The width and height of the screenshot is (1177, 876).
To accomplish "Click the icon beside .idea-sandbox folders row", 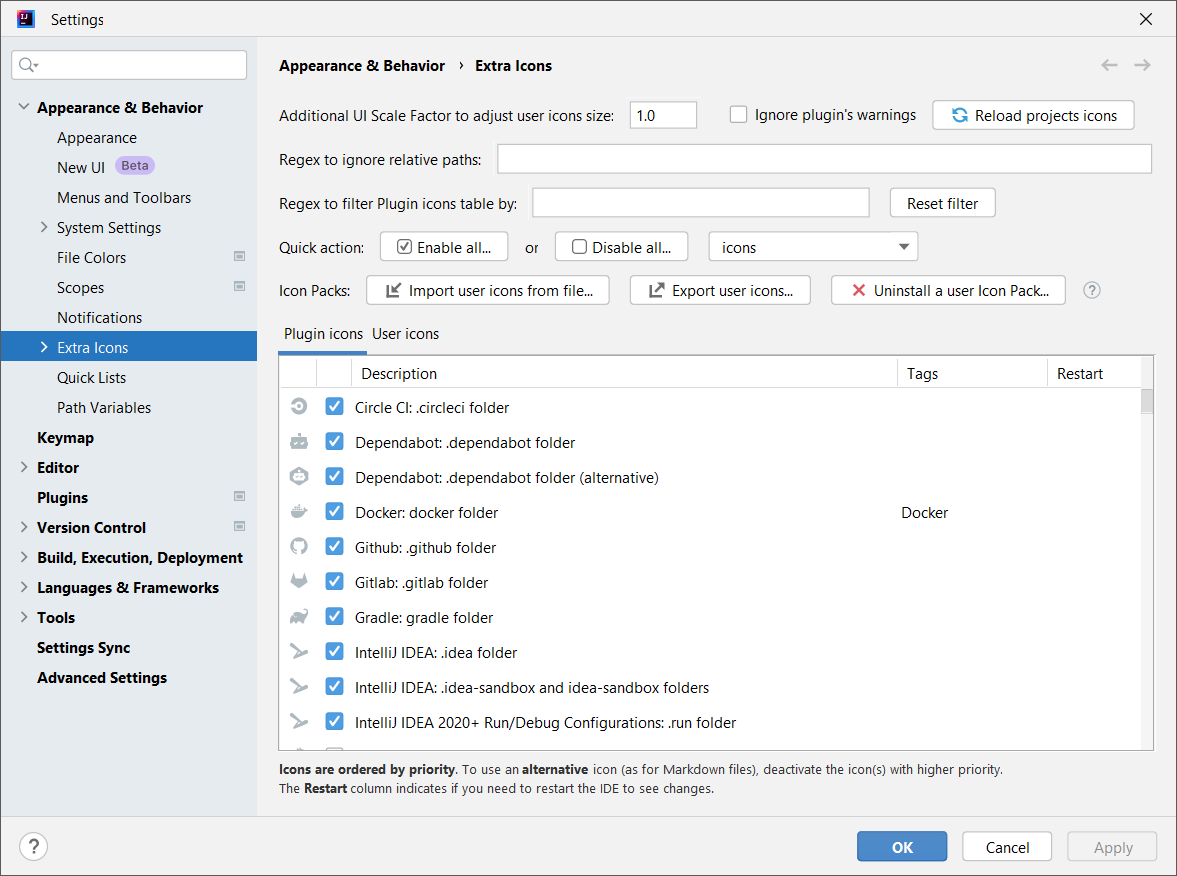I will click(x=299, y=687).
